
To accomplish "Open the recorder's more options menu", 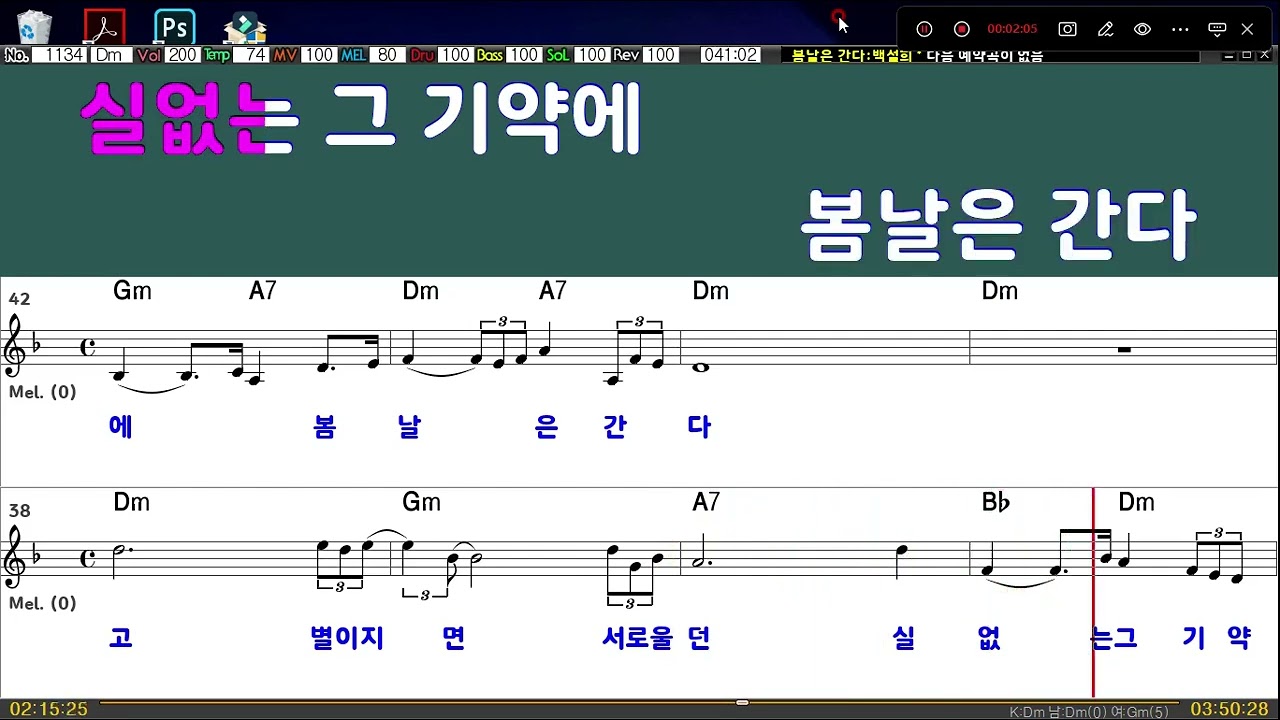I will [1180, 29].
